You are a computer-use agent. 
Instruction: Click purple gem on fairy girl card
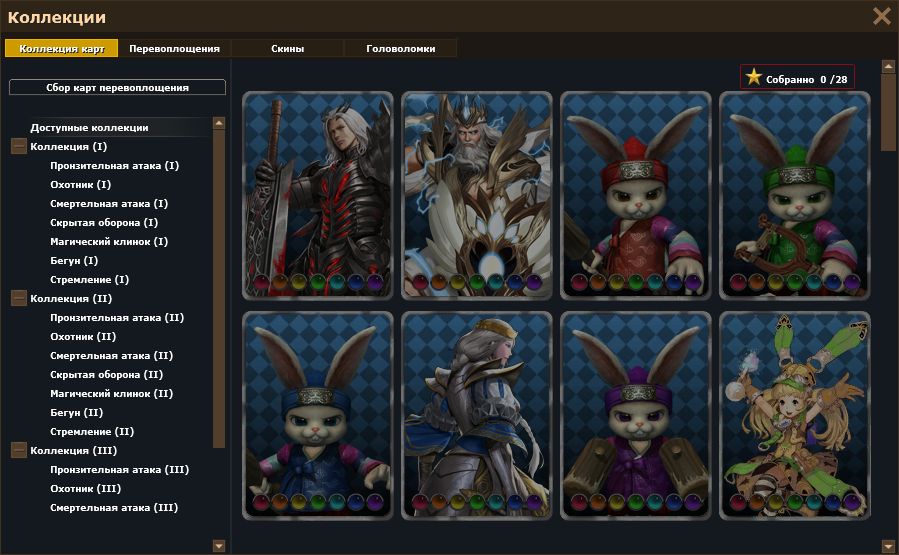851,502
